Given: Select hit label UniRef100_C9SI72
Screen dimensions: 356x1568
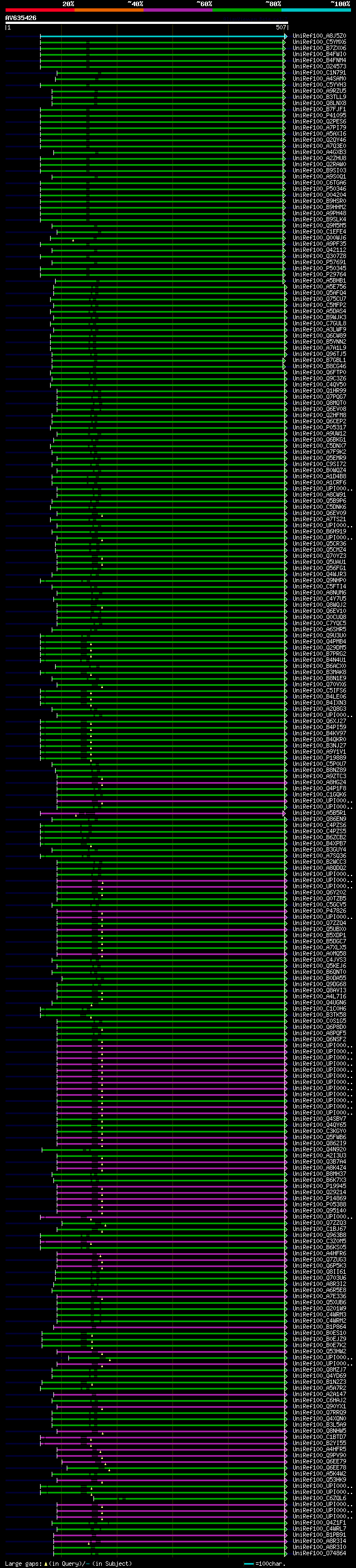Looking at the screenshot, I should pyautogui.click(x=319, y=464).
